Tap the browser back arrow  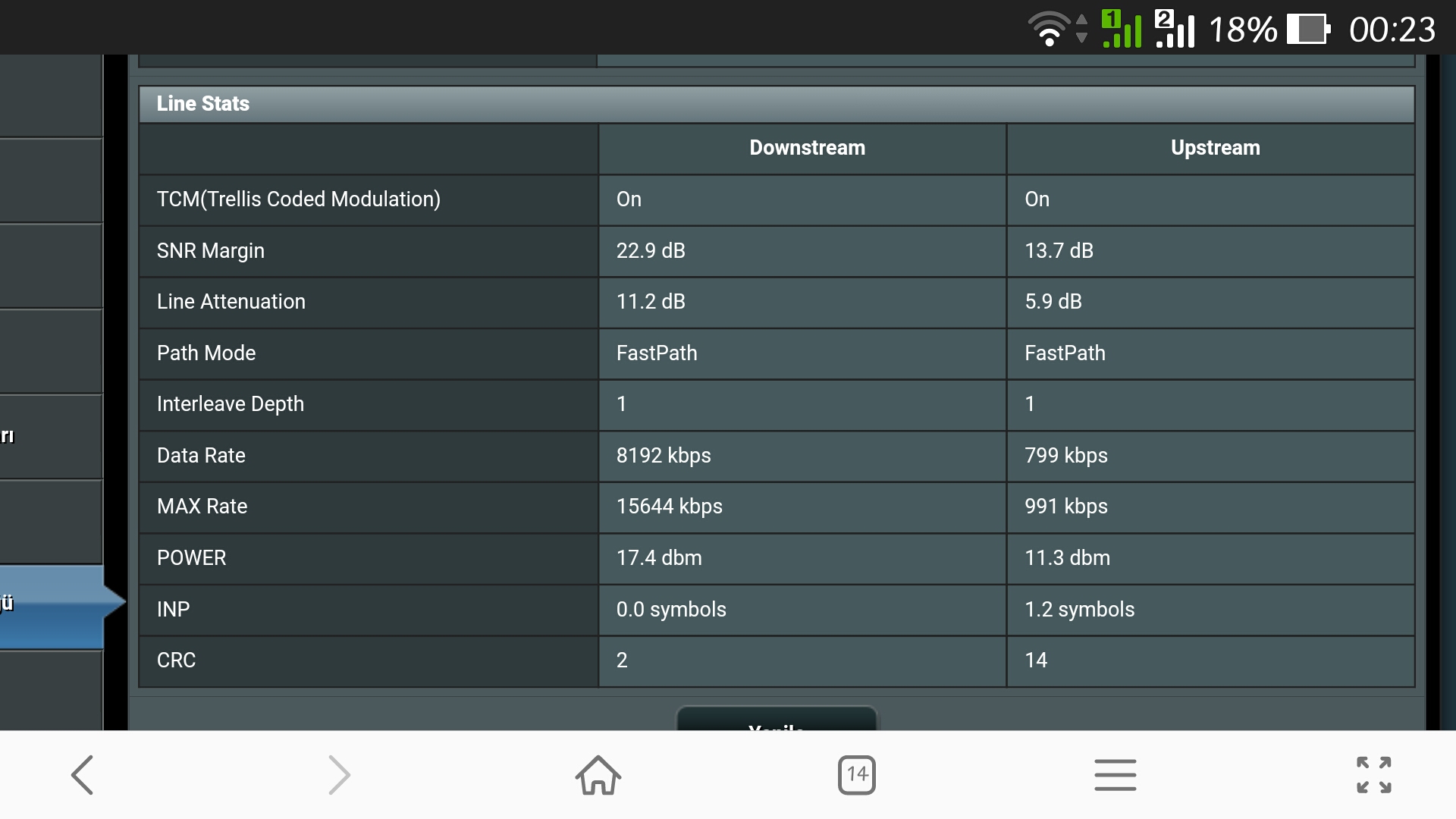(x=82, y=774)
